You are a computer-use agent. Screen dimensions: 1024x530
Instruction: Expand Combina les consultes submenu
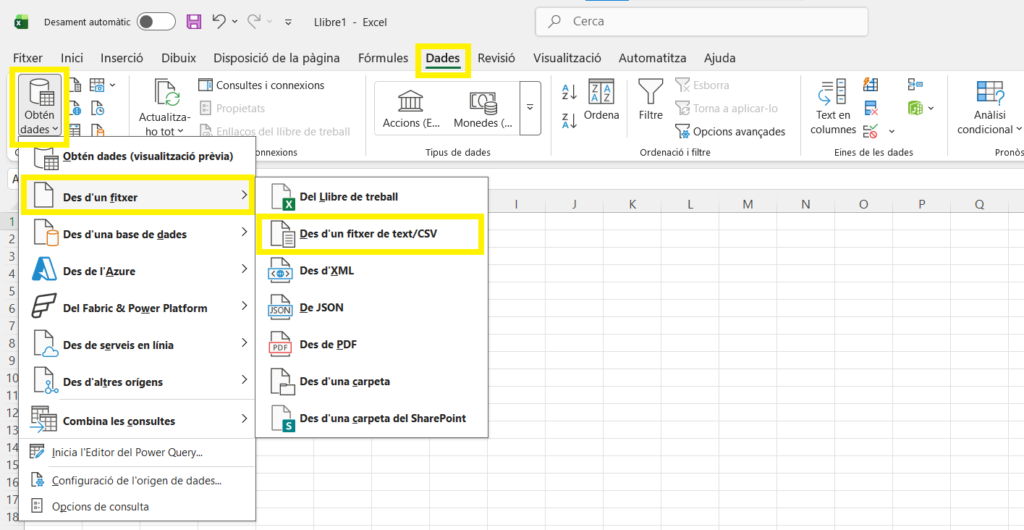tap(138, 420)
